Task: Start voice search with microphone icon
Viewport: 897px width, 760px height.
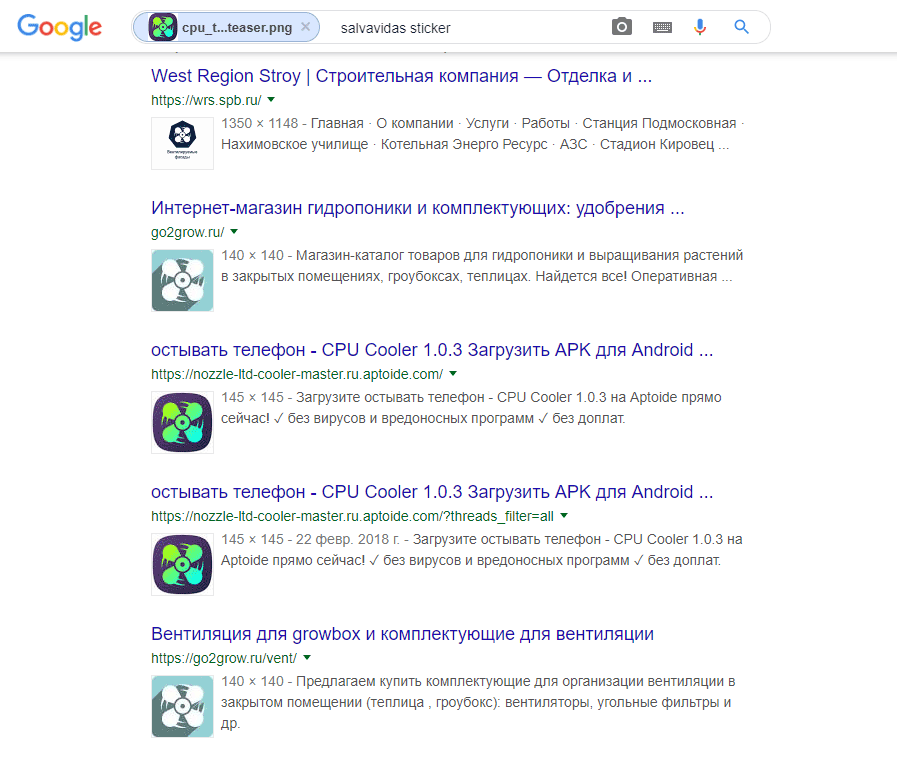Action: (700, 27)
